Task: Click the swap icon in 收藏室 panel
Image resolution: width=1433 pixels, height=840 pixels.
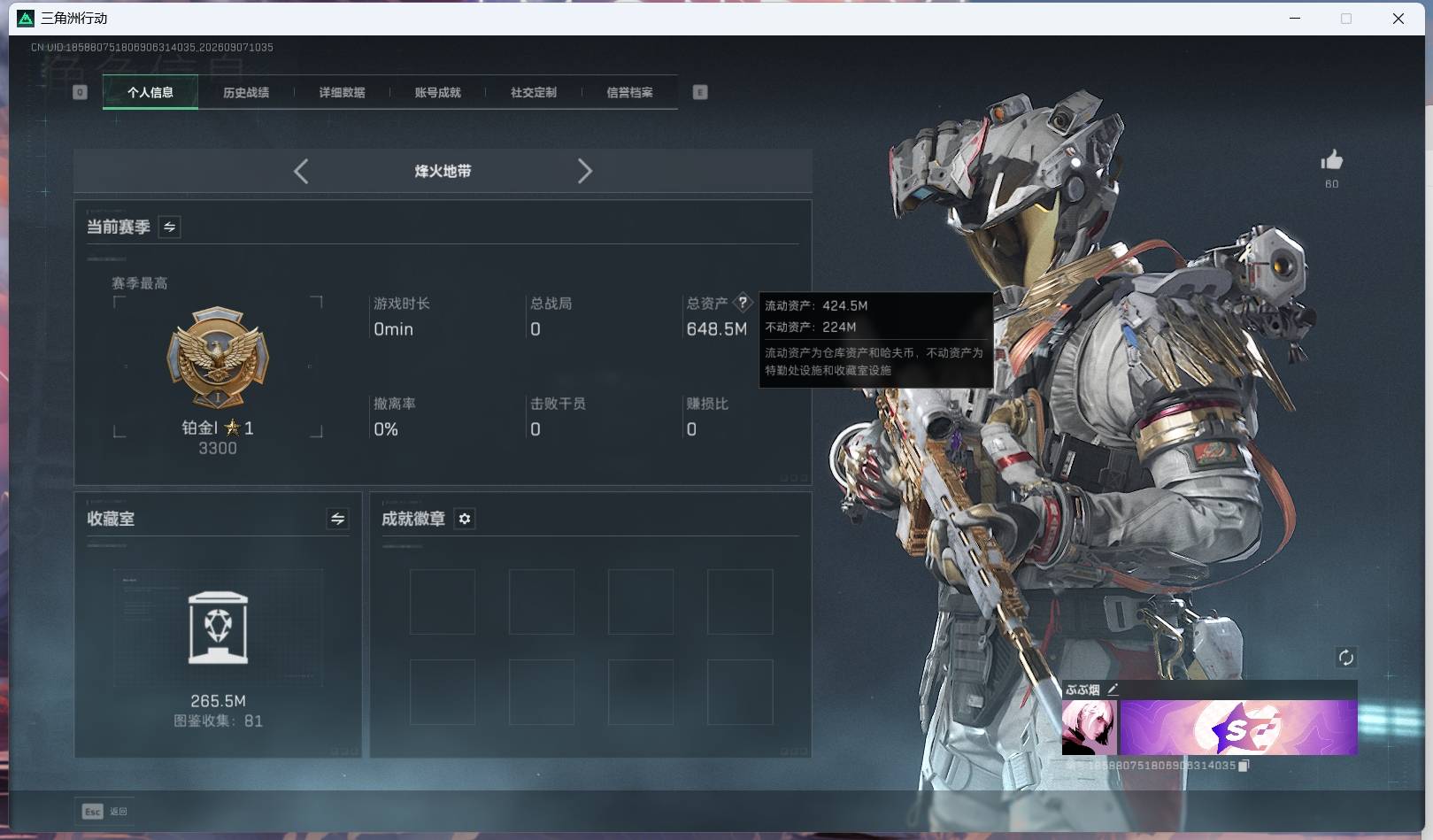Action: (x=337, y=519)
